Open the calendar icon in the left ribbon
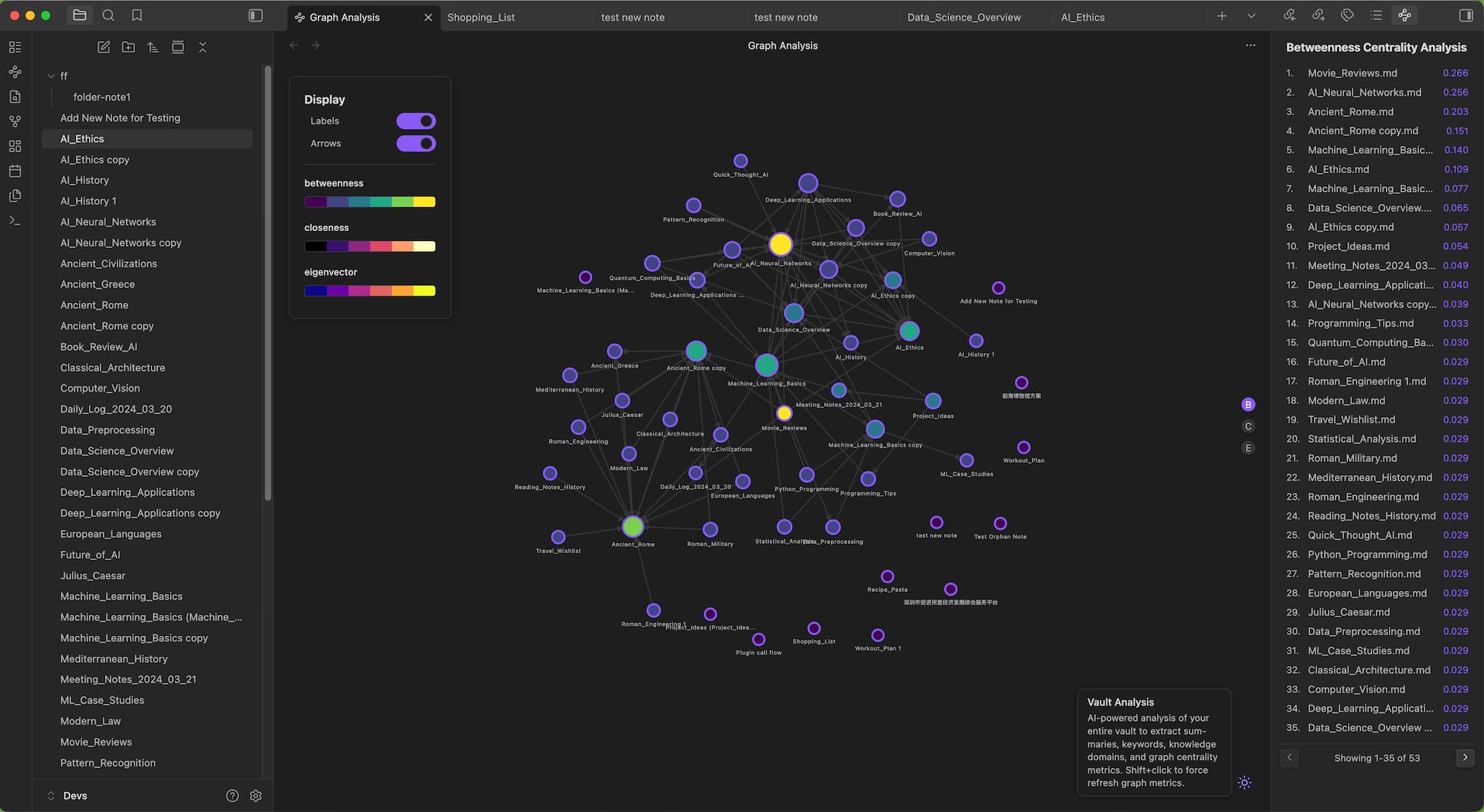 tap(15, 171)
